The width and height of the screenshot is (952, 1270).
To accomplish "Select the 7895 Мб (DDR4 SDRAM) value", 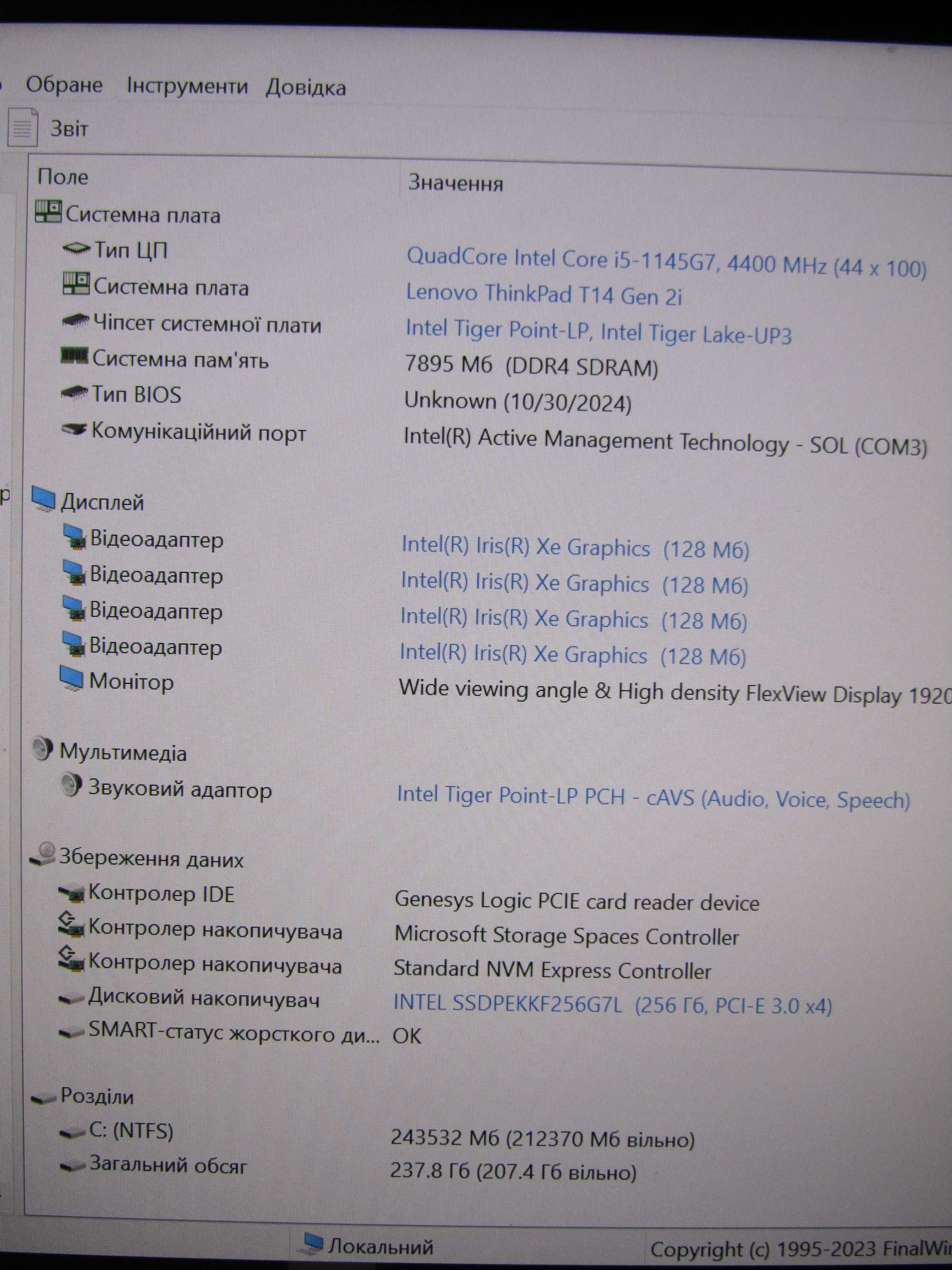I will [531, 366].
